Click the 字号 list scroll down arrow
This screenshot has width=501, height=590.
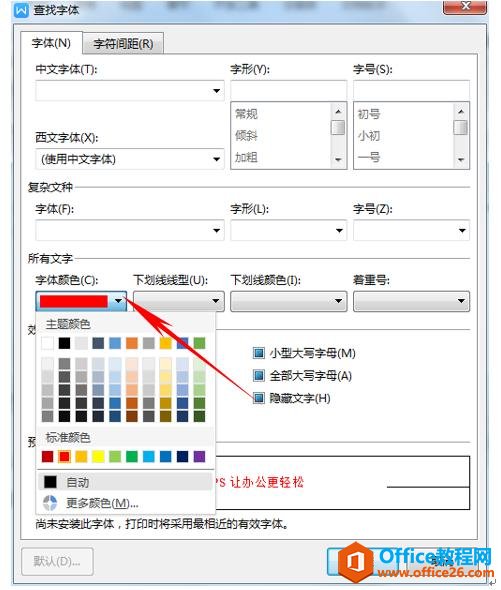point(461,160)
